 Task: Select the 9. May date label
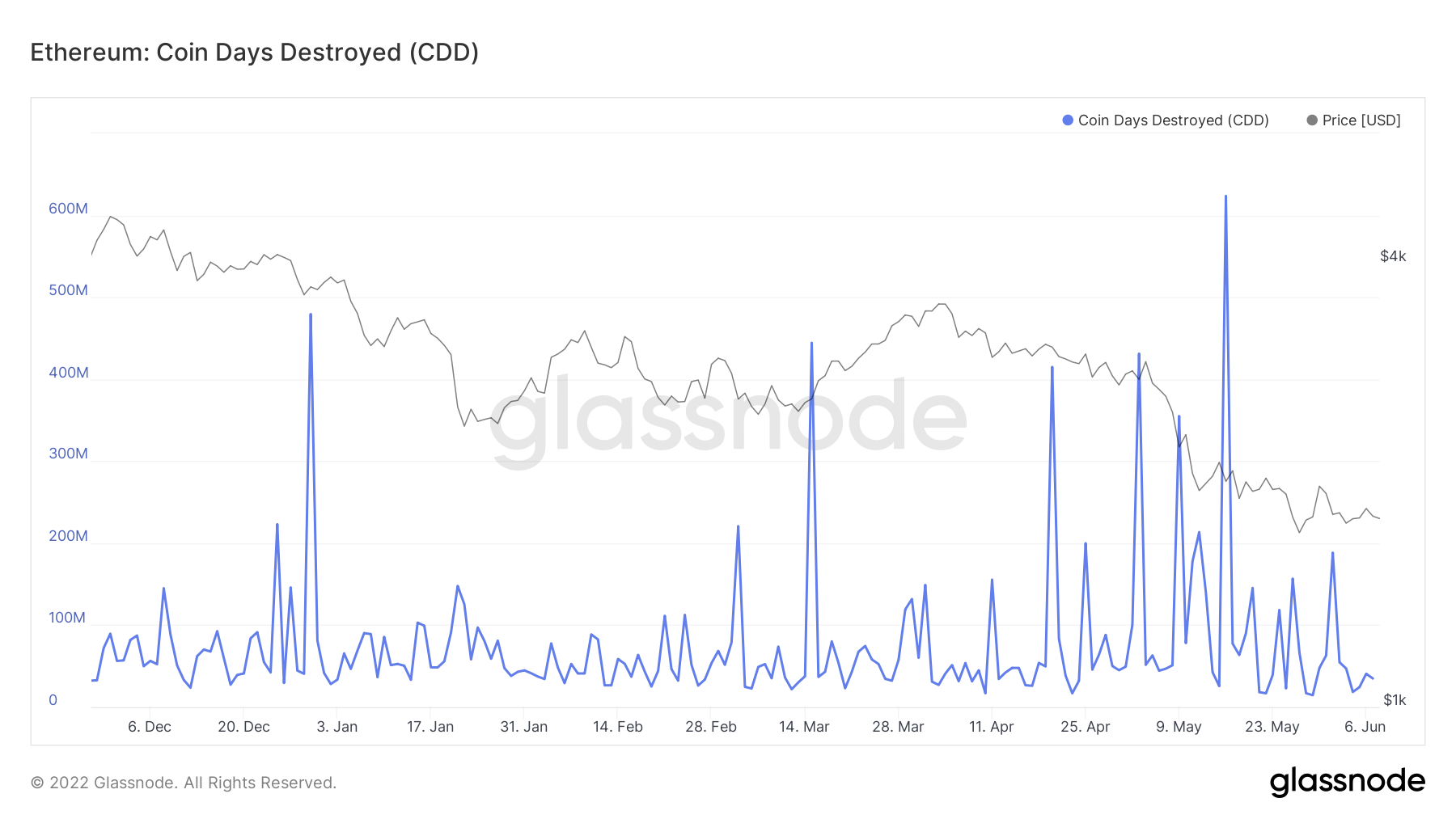1179,727
